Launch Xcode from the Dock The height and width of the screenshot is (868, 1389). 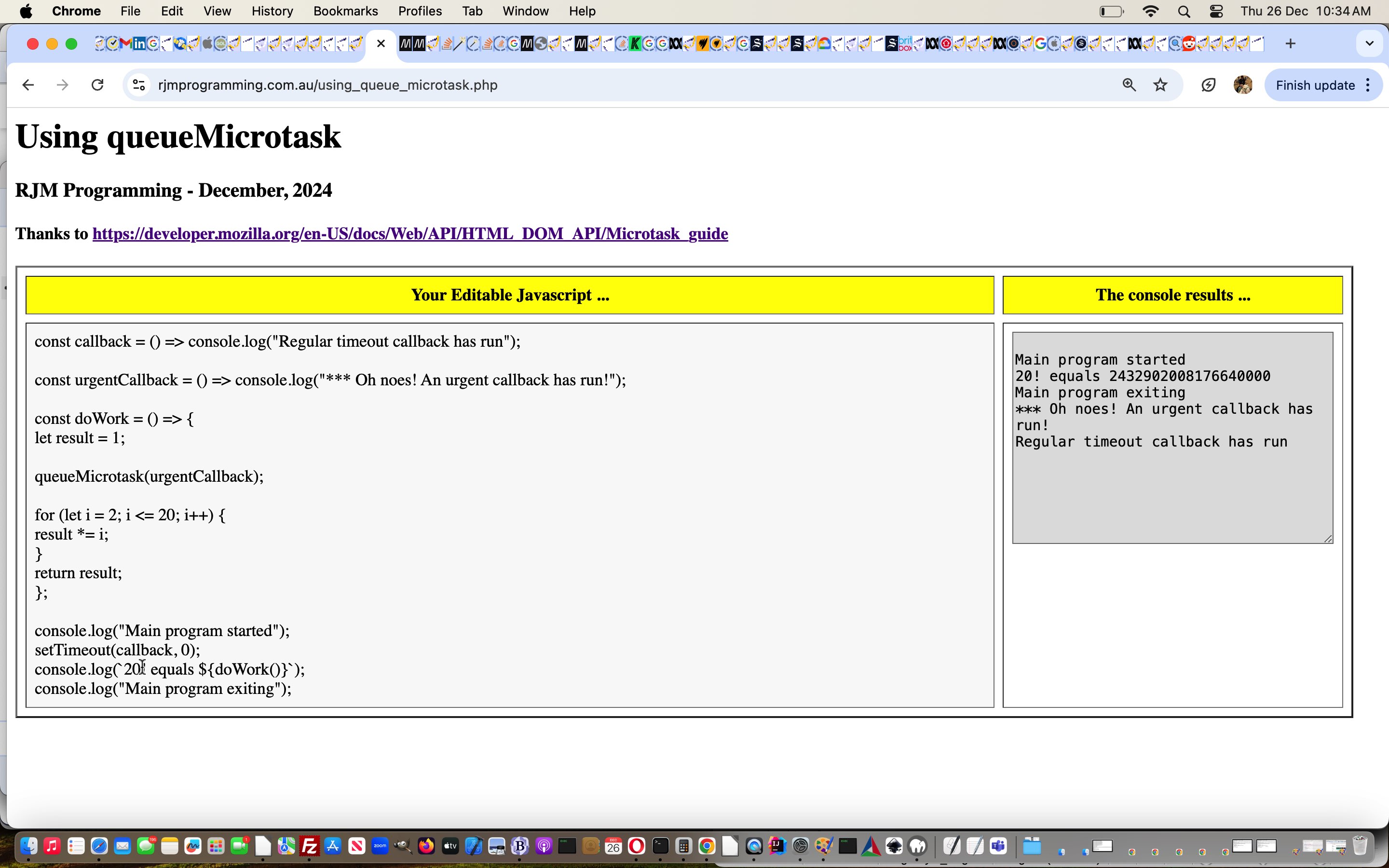pos(474,846)
